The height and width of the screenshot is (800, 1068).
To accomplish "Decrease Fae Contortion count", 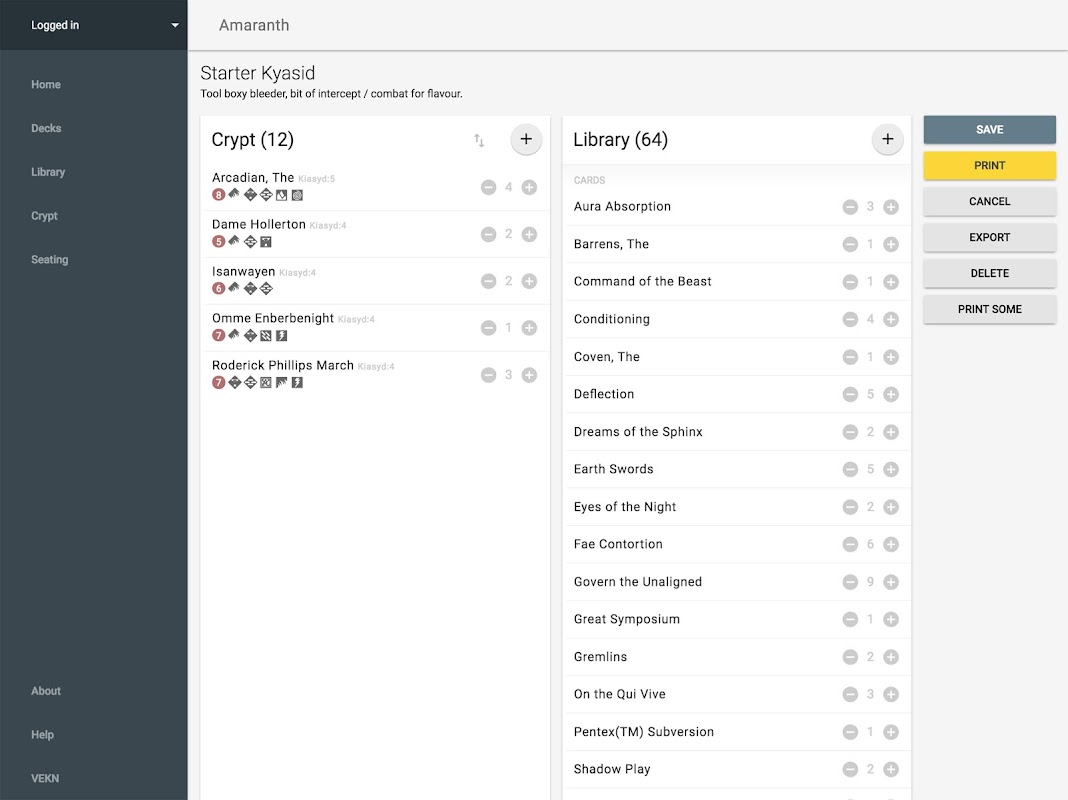I will 850,545.
